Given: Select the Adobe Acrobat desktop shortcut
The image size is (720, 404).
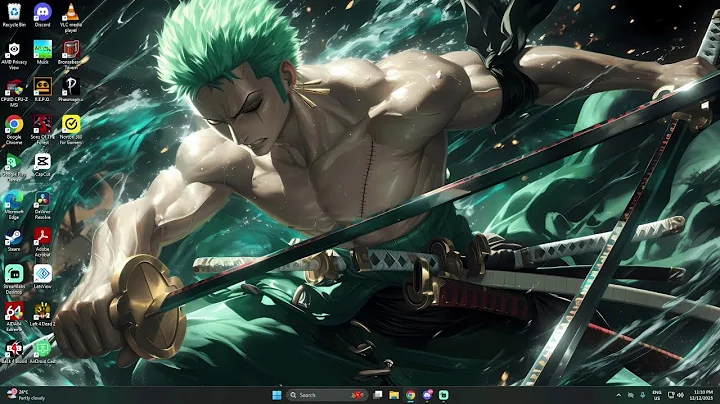Looking at the screenshot, I should click(42, 242).
